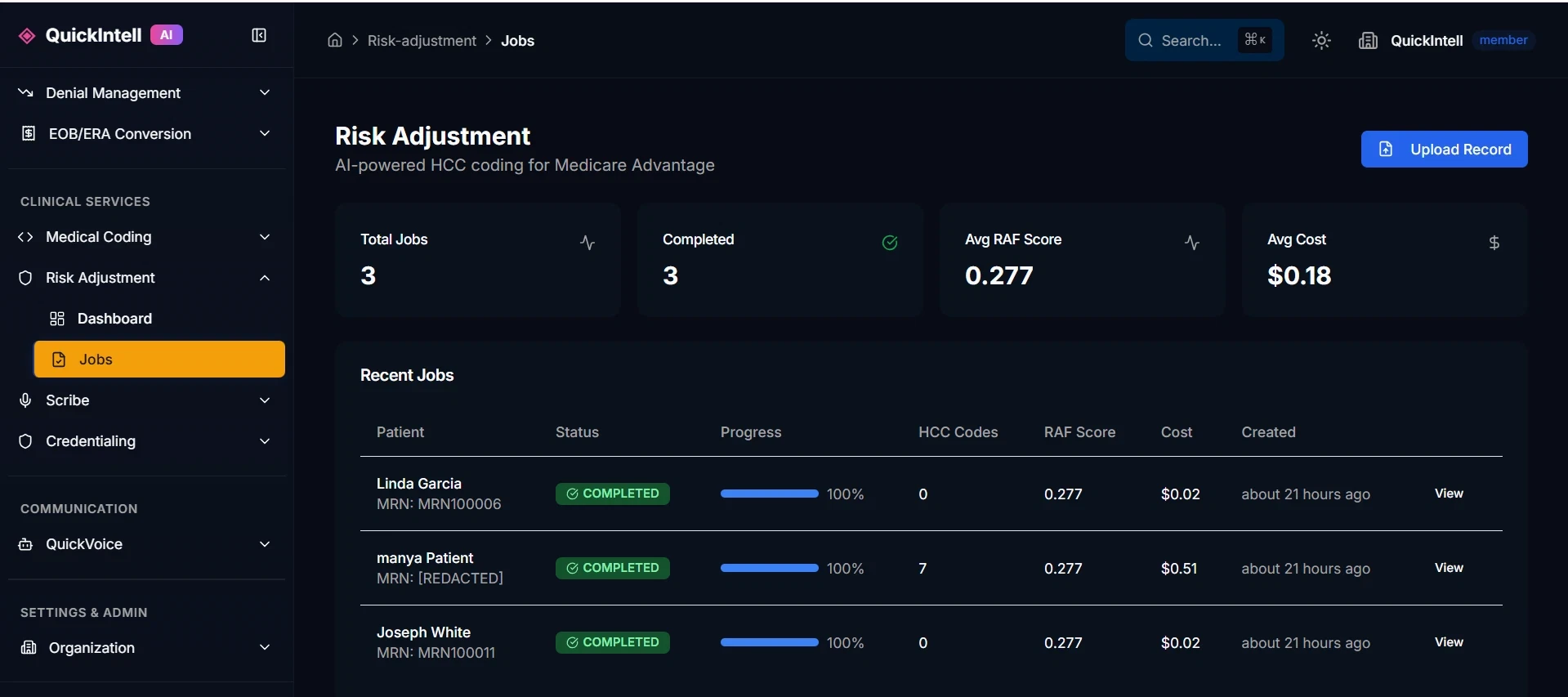The height and width of the screenshot is (697, 1568).
Task: Click the Patient column header
Action: (x=400, y=432)
